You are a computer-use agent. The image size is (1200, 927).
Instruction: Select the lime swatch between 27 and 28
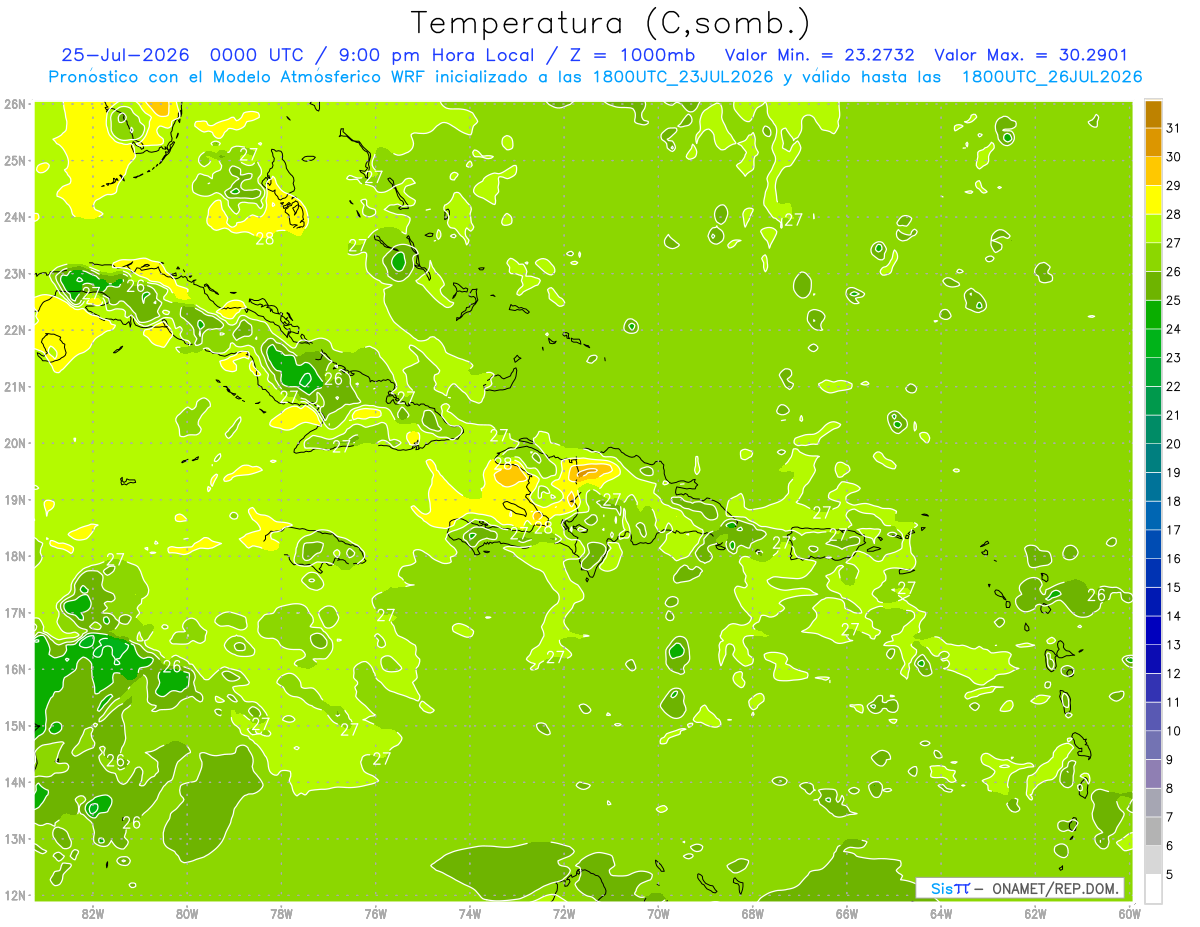click(1153, 228)
